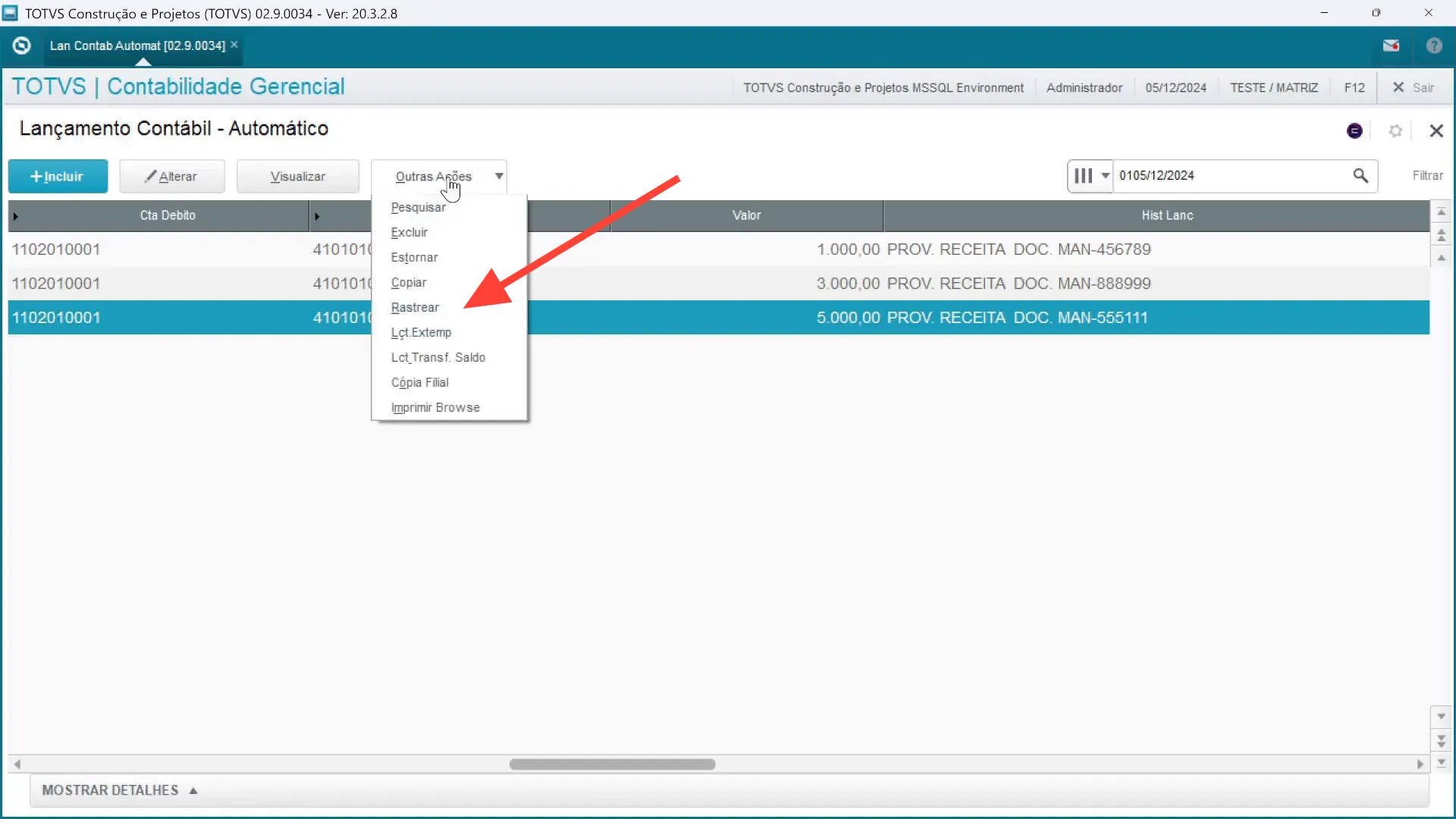This screenshot has height=819, width=1456.
Task: Click the X icon next to Sair
Action: pyautogui.click(x=1398, y=87)
